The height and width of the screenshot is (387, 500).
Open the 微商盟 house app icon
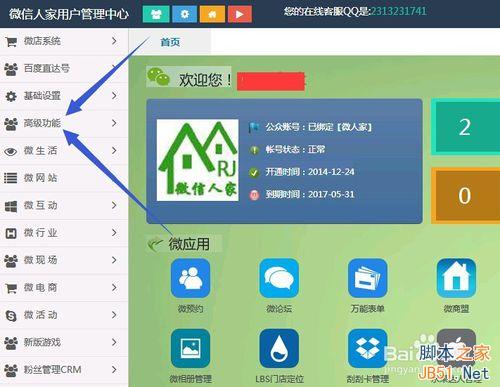tap(456, 278)
